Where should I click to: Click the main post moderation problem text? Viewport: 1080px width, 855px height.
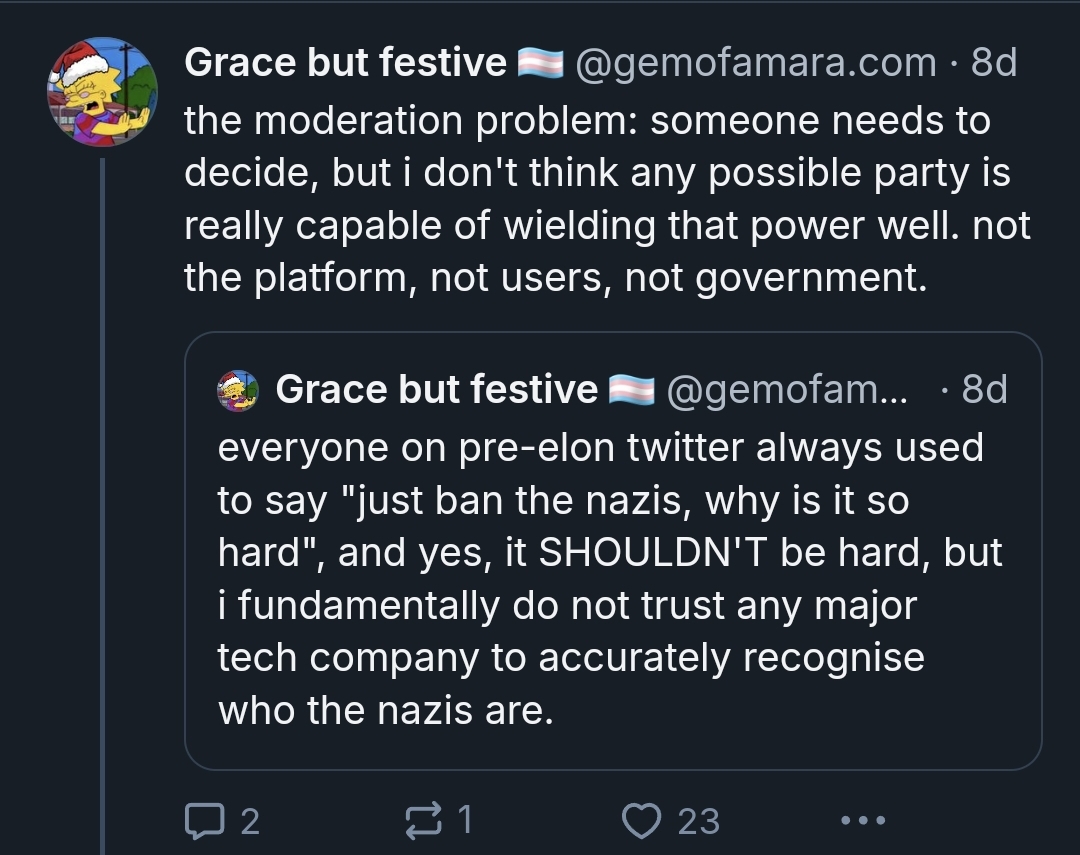coord(600,200)
